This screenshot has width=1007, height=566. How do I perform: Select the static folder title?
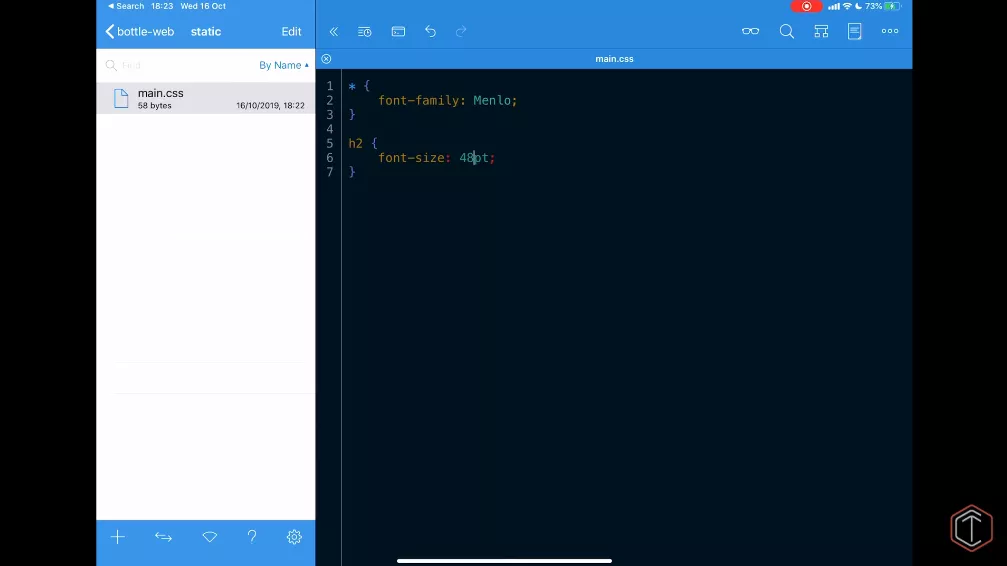point(206,31)
